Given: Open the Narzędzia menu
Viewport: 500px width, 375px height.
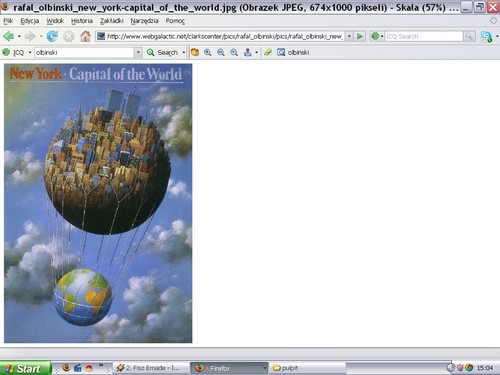Looking at the screenshot, I should click(x=144, y=21).
